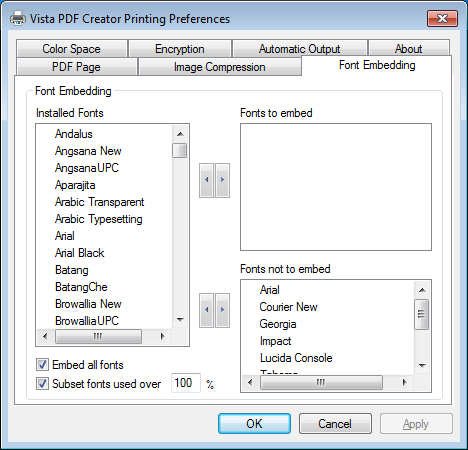This screenshot has height=450, width=468.
Task: Click left arrow beside Fonts not to embed list
Action: tap(207, 310)
